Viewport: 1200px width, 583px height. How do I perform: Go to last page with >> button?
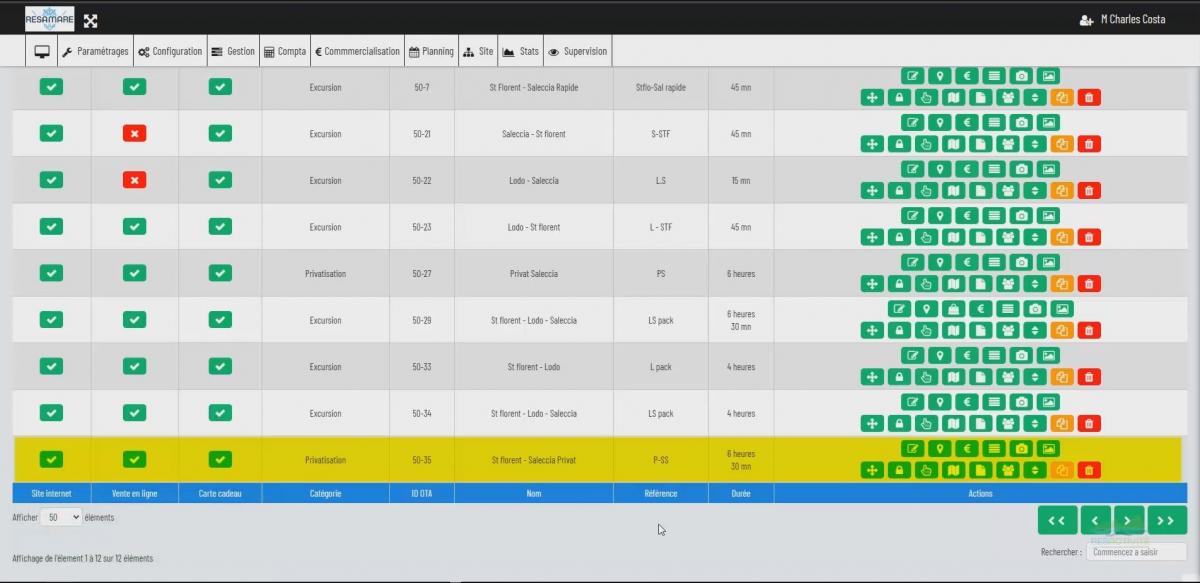click(x=1167, y=520)
